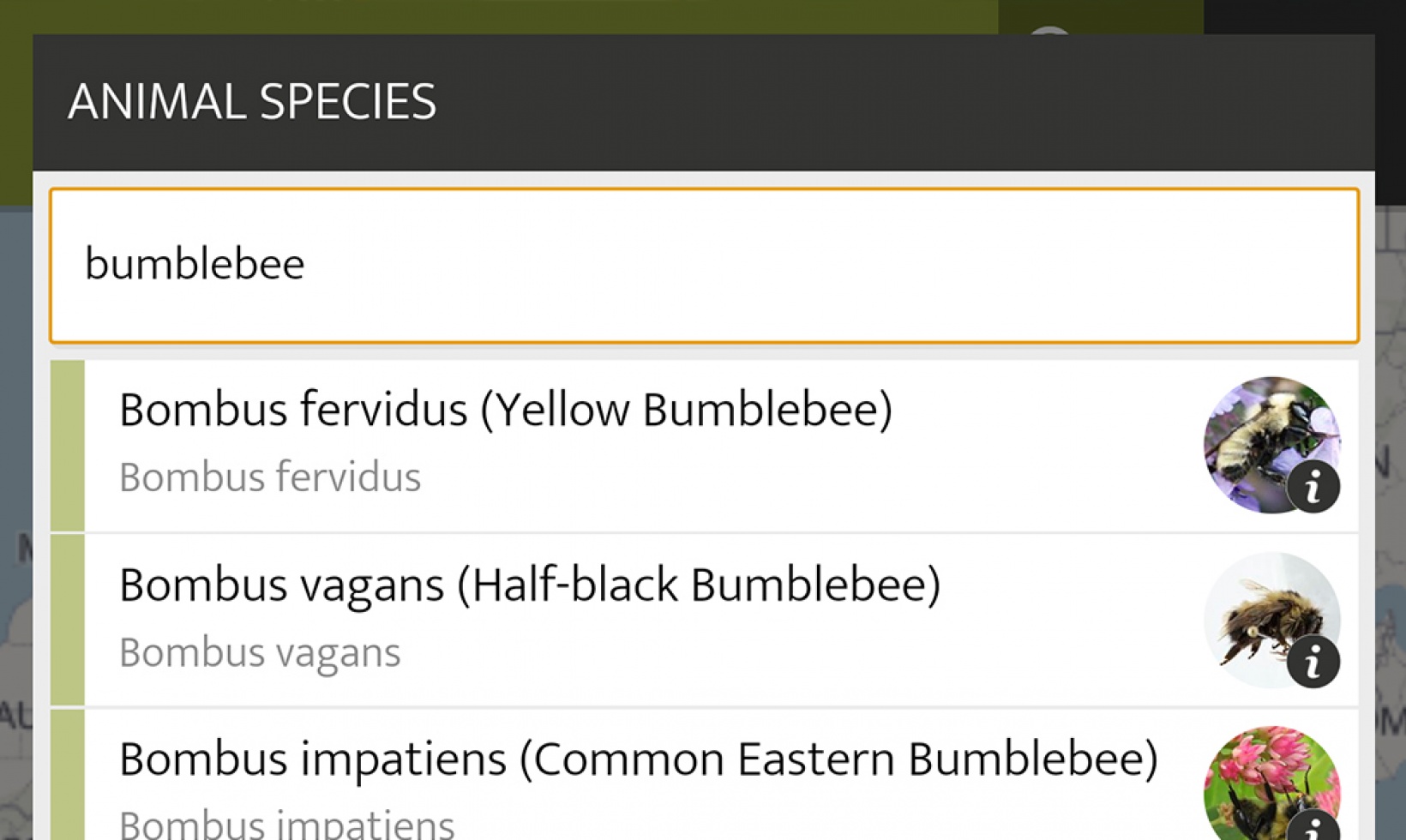Image resolution: width=1406 pixels, height=840 pixels.
Task: Click the olive green bar above the dialog
Action: pyautogui.click(x=514, y=15)
